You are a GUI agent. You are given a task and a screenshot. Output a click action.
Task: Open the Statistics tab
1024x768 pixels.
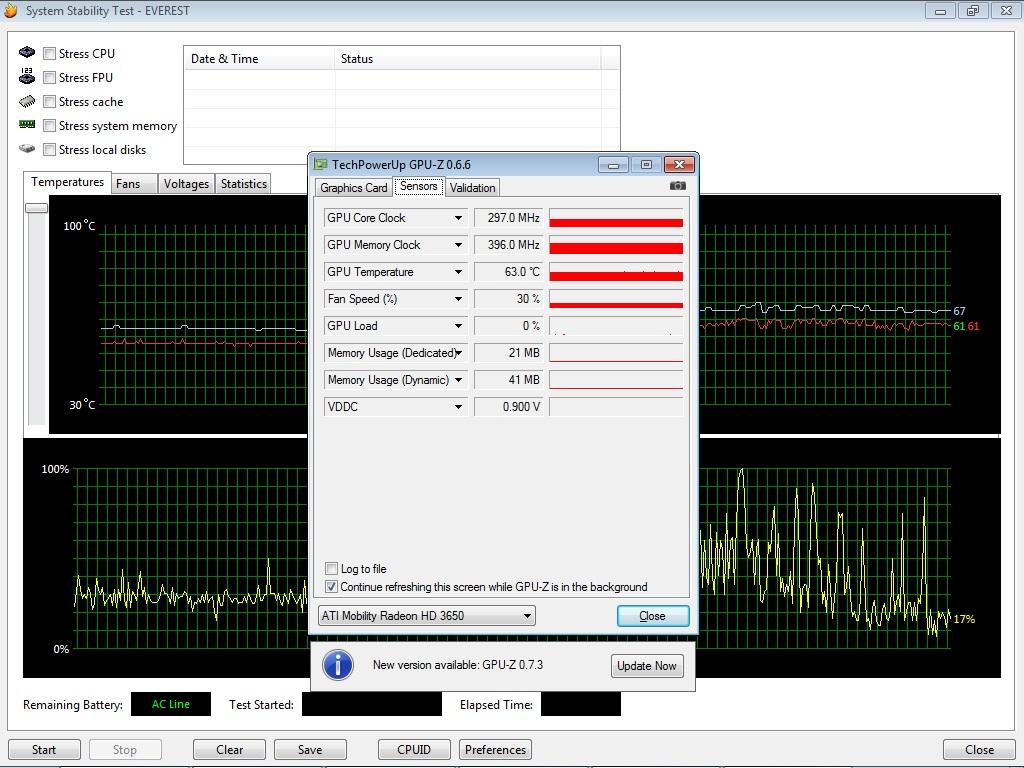[x=244, y=184]
